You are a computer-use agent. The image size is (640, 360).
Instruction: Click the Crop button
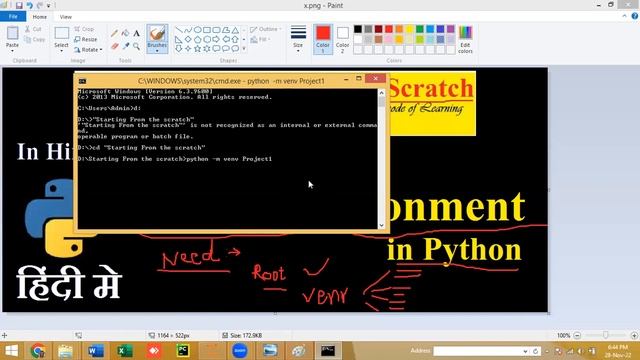tap(84, 29)
